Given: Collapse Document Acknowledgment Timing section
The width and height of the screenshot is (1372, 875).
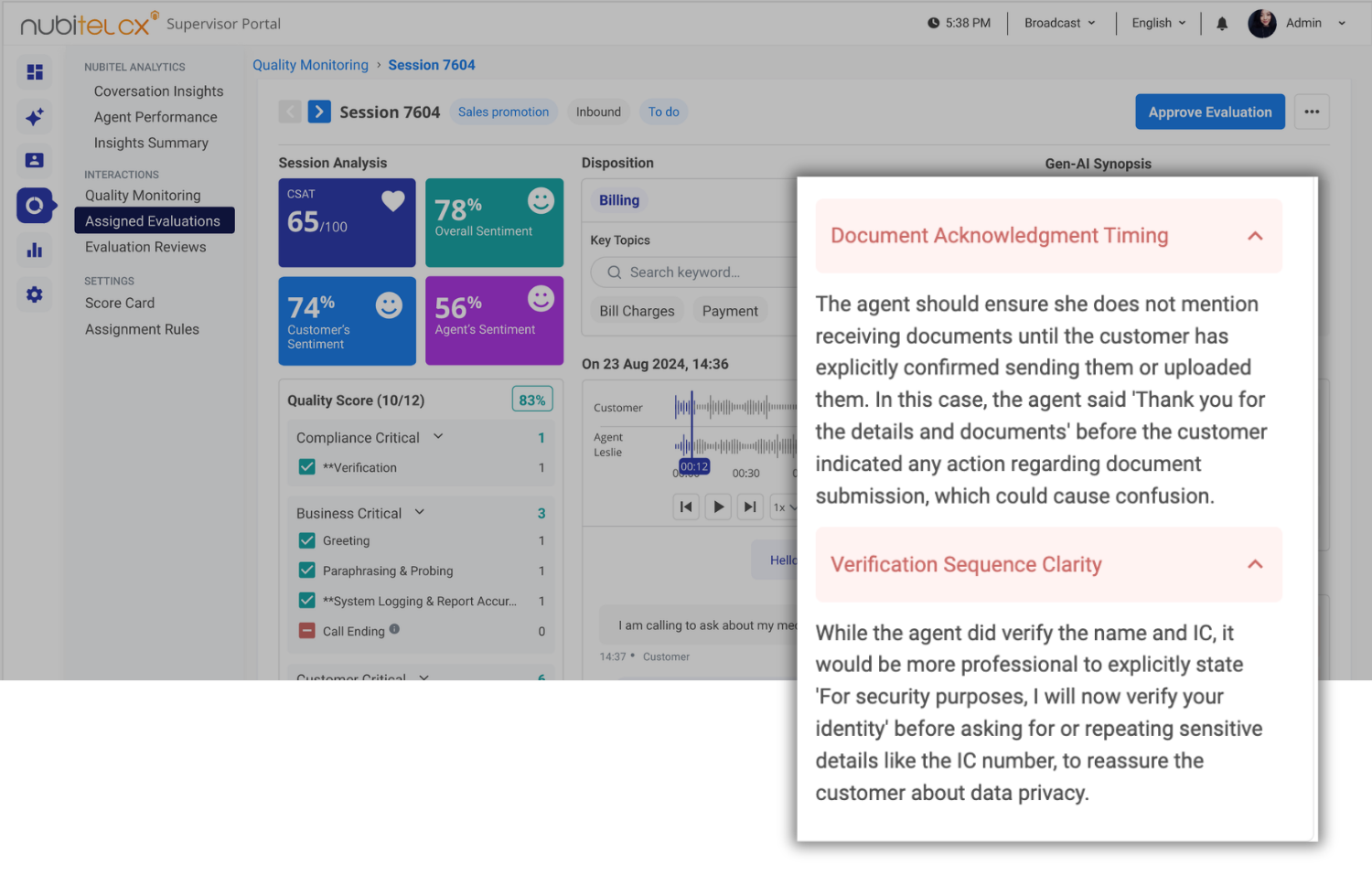Looking at the screenshot, I should click(1255, 236).
